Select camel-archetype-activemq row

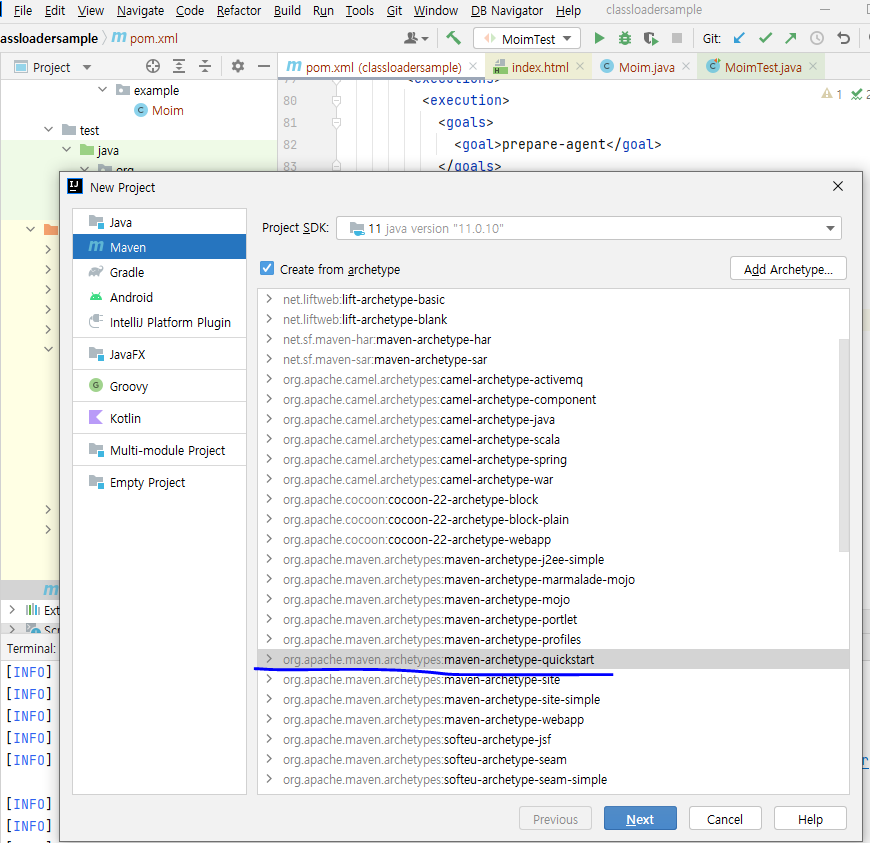tap(553, 379)
